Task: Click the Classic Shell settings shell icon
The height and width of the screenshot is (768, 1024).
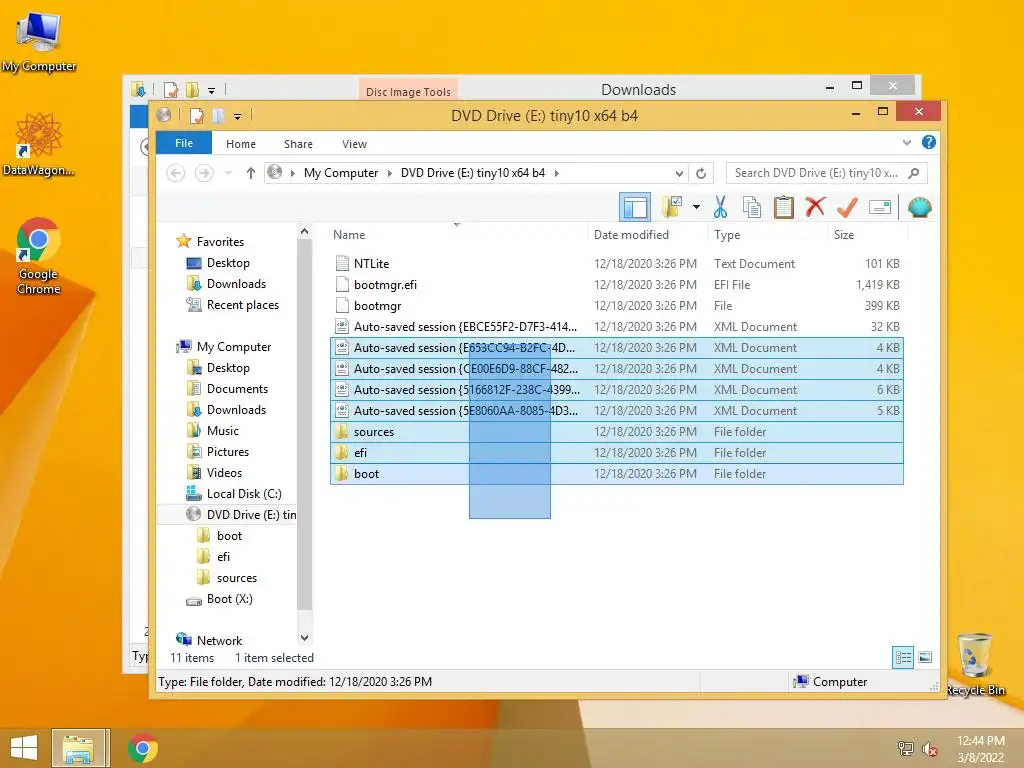Action: coord(920,208)
